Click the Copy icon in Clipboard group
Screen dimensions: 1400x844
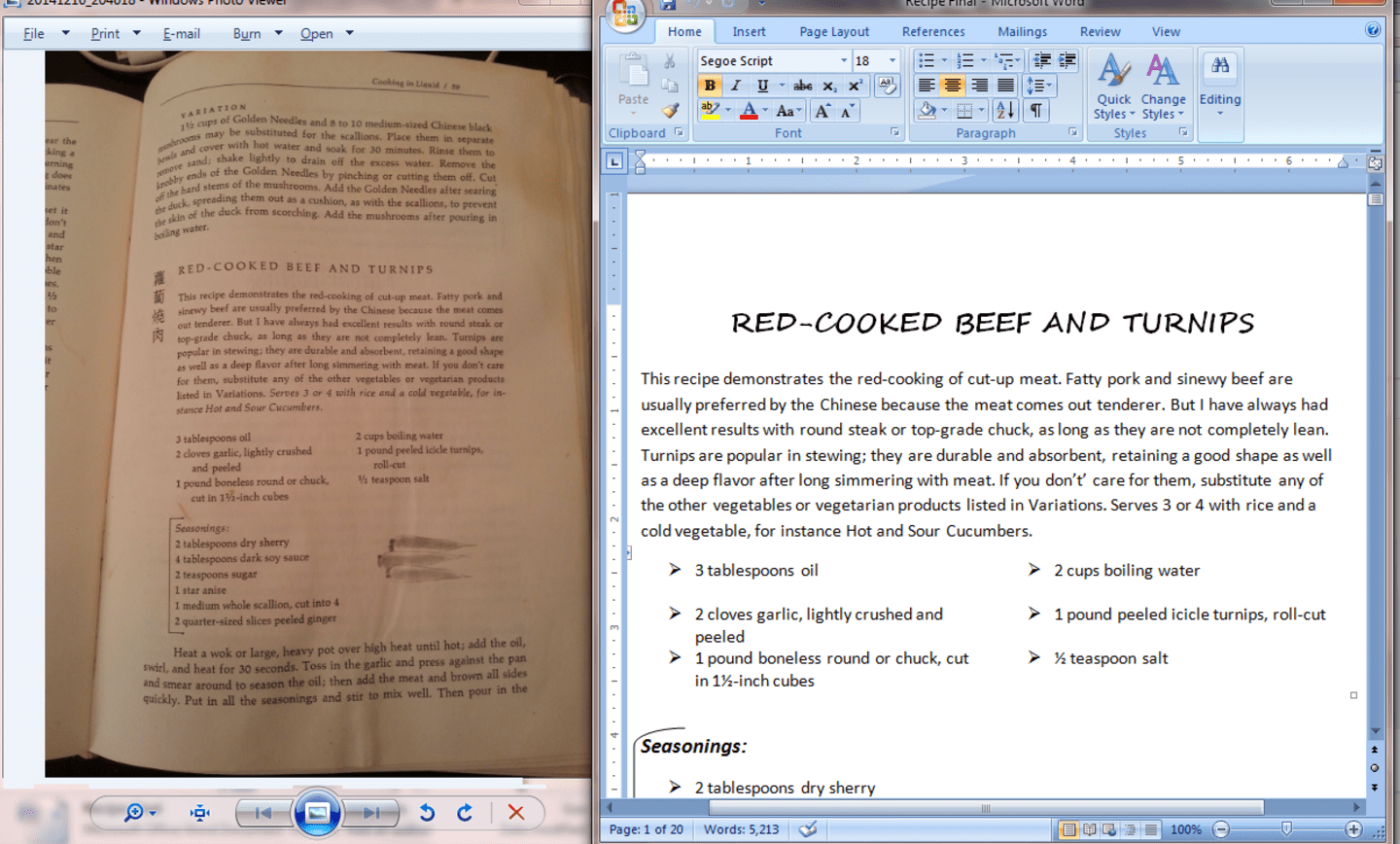(670, 86)
